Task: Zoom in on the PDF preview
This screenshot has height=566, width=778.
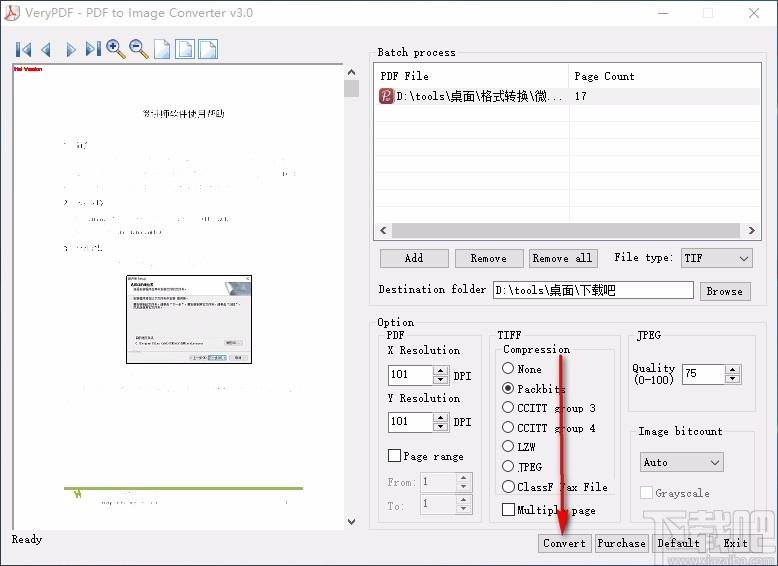Action: pyautogui.click(x=116, y=49)
